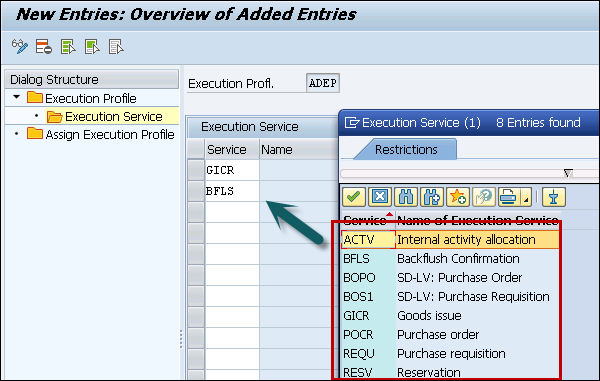The height and width of the screenshot is (381, 600).
Task: Select the BFLS Backflush Confirmation entry
Action: 450,259
